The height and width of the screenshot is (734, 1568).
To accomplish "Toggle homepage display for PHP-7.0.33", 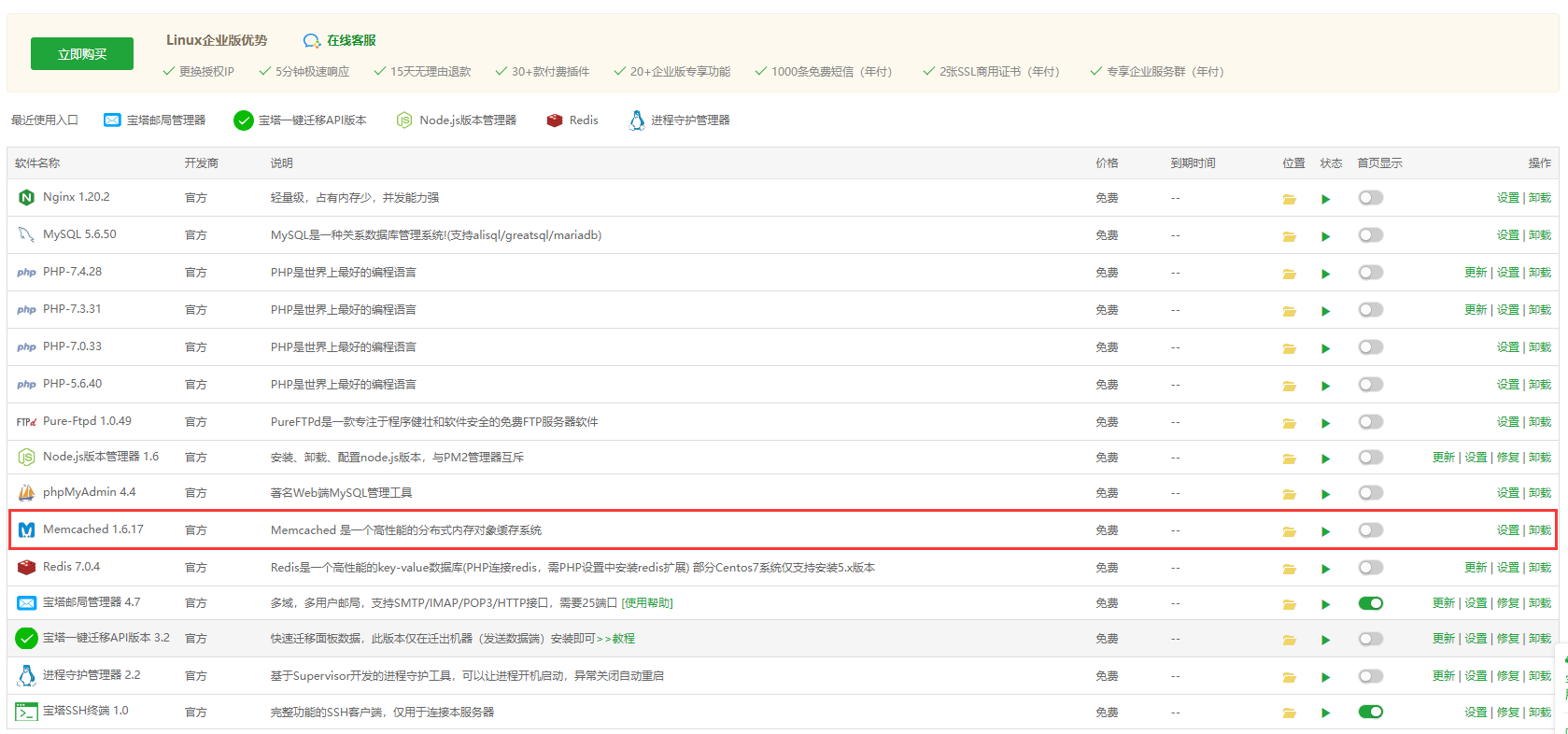I will pyautogui.click(x=1371, y=347).
